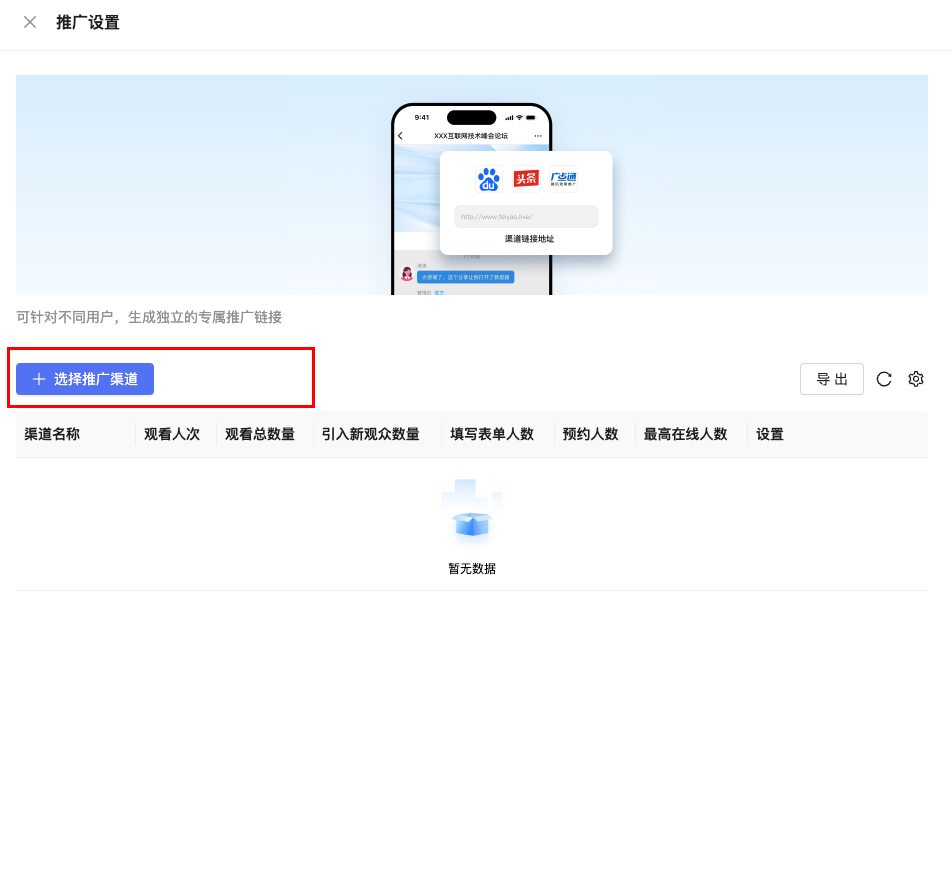Click the 填写表单人数 column header

click(492, 434)
